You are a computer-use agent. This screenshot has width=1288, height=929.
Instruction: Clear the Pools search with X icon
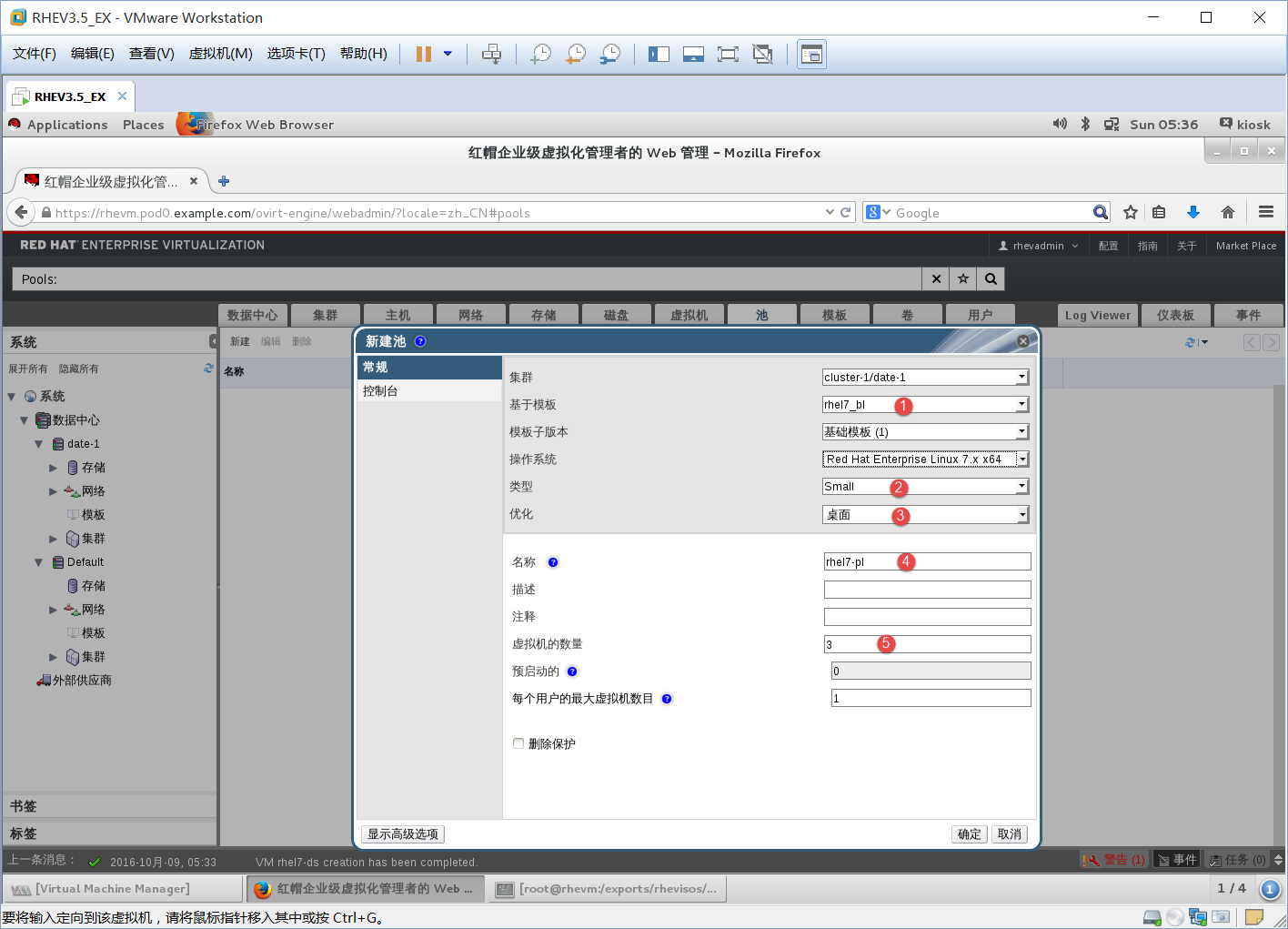(x=936, y=279)
